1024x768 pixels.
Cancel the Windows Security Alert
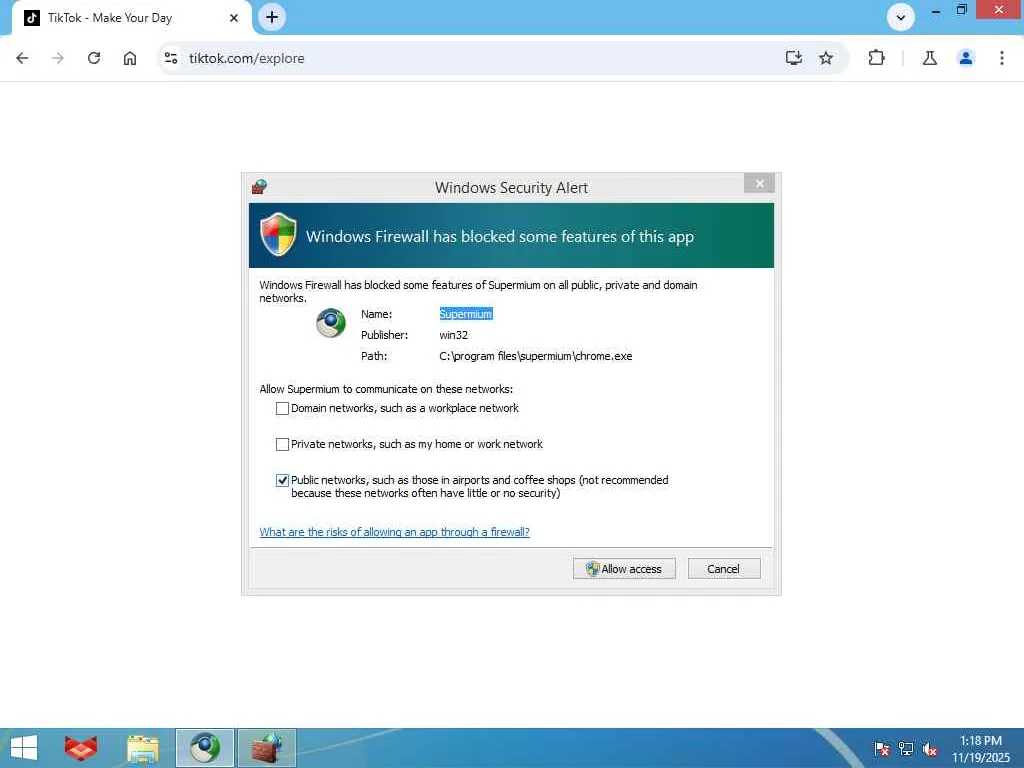(724, 569)
